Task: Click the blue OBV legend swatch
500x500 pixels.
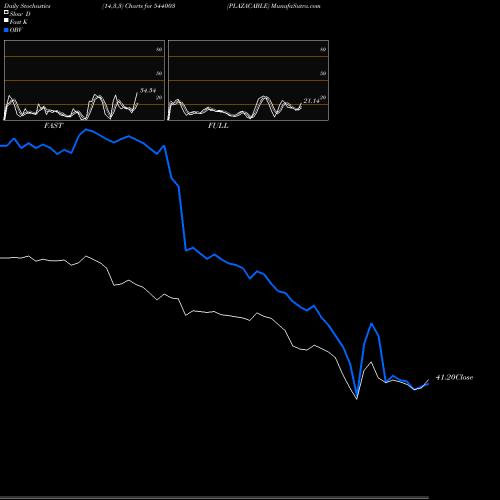Action: click(x=6, y=30)
